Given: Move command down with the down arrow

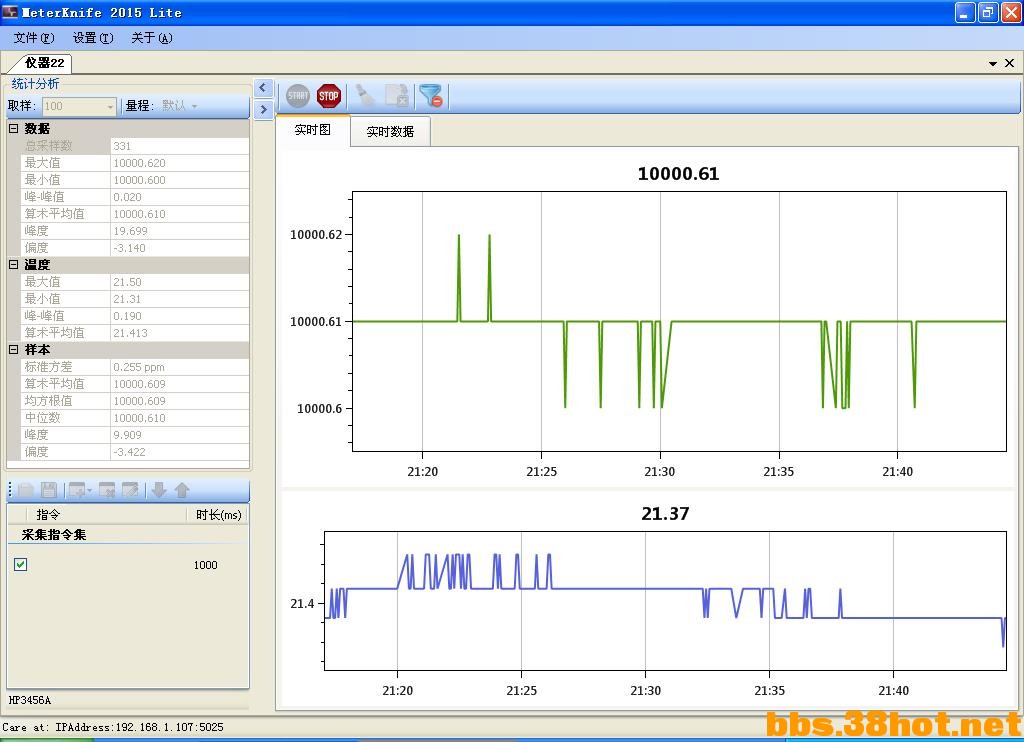Looking at the screenshot, I should 159,490.
